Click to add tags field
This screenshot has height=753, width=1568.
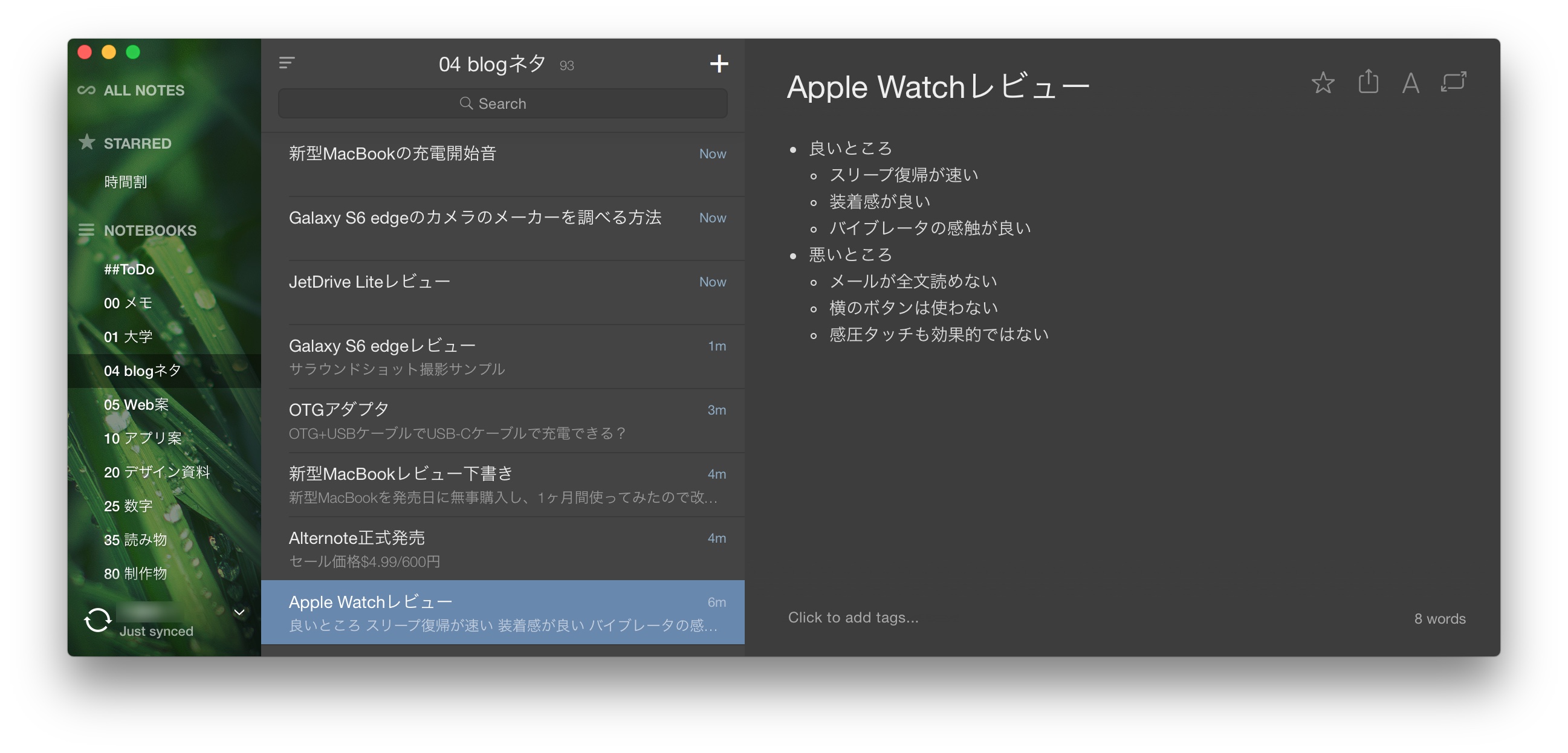pos(853,617)
